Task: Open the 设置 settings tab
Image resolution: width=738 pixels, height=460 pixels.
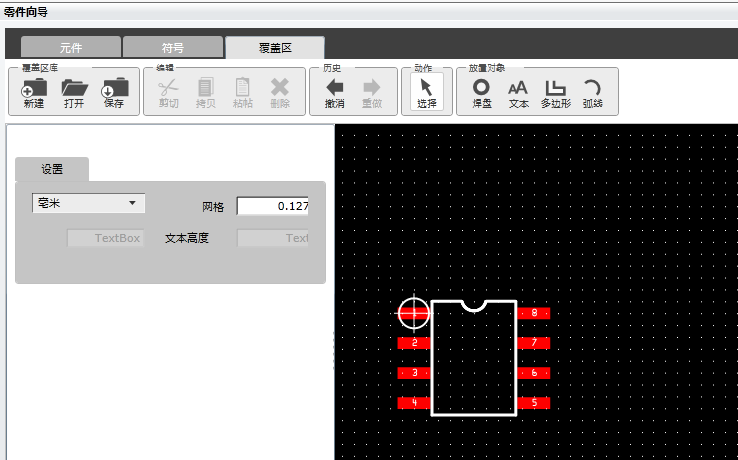Action: (52, 169)
